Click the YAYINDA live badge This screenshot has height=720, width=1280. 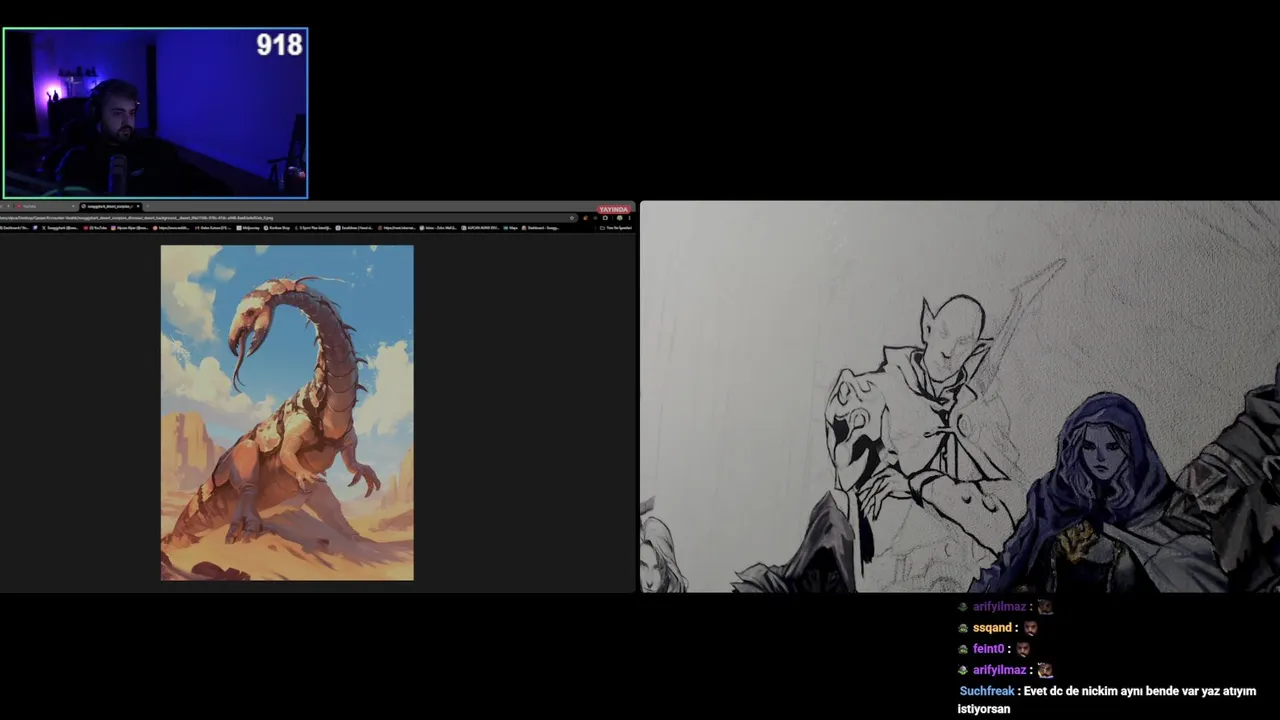[x=614, y=210]
